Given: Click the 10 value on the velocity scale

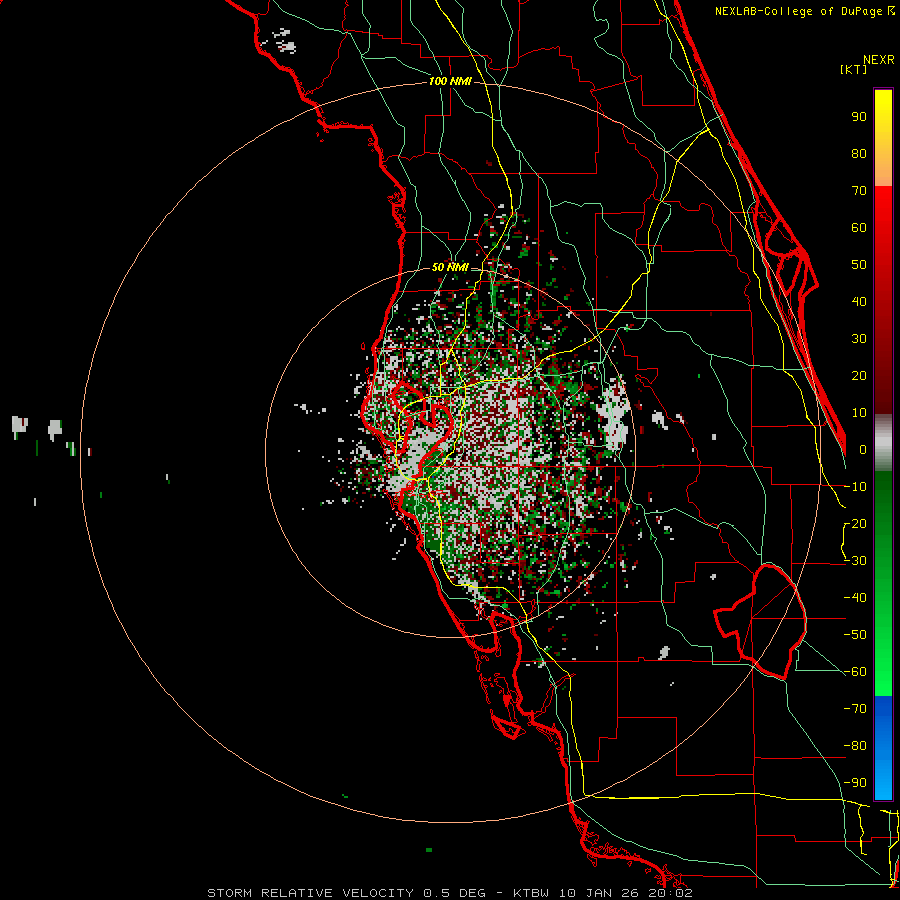Looking at the screenshot, I should pos(859,413).
